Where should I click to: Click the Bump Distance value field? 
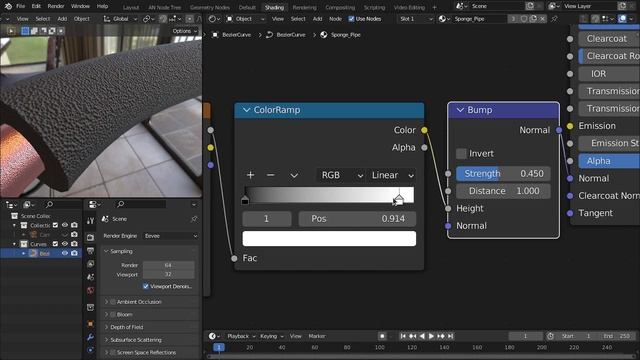(503, 191)
